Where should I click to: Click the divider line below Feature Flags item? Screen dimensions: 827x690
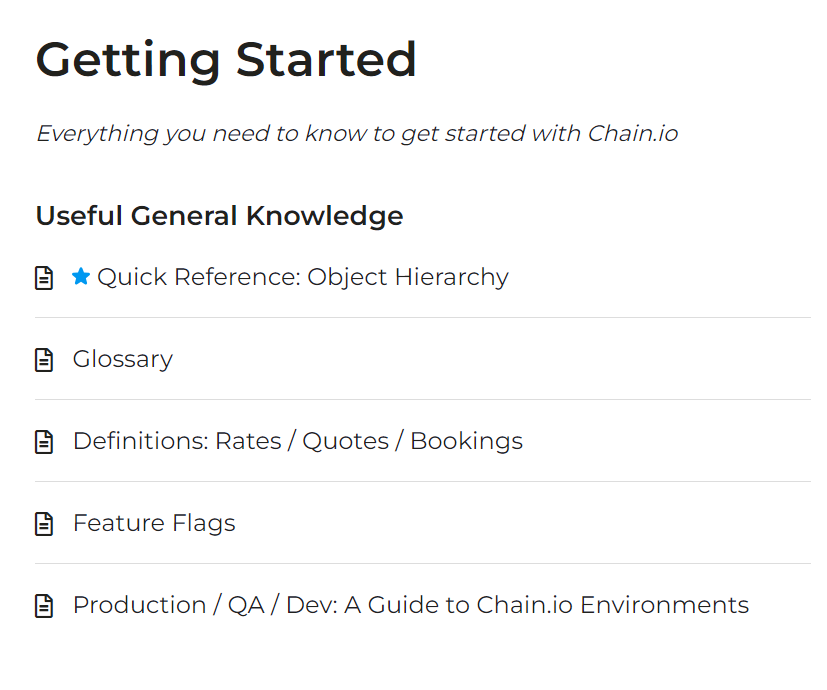click(x=422, y=564)
